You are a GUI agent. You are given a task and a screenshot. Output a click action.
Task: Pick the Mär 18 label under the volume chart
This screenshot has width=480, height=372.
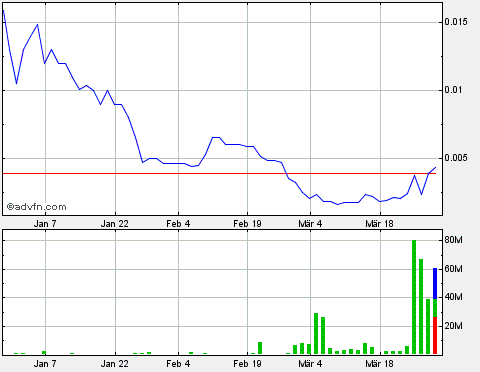(x=379, y=364)
